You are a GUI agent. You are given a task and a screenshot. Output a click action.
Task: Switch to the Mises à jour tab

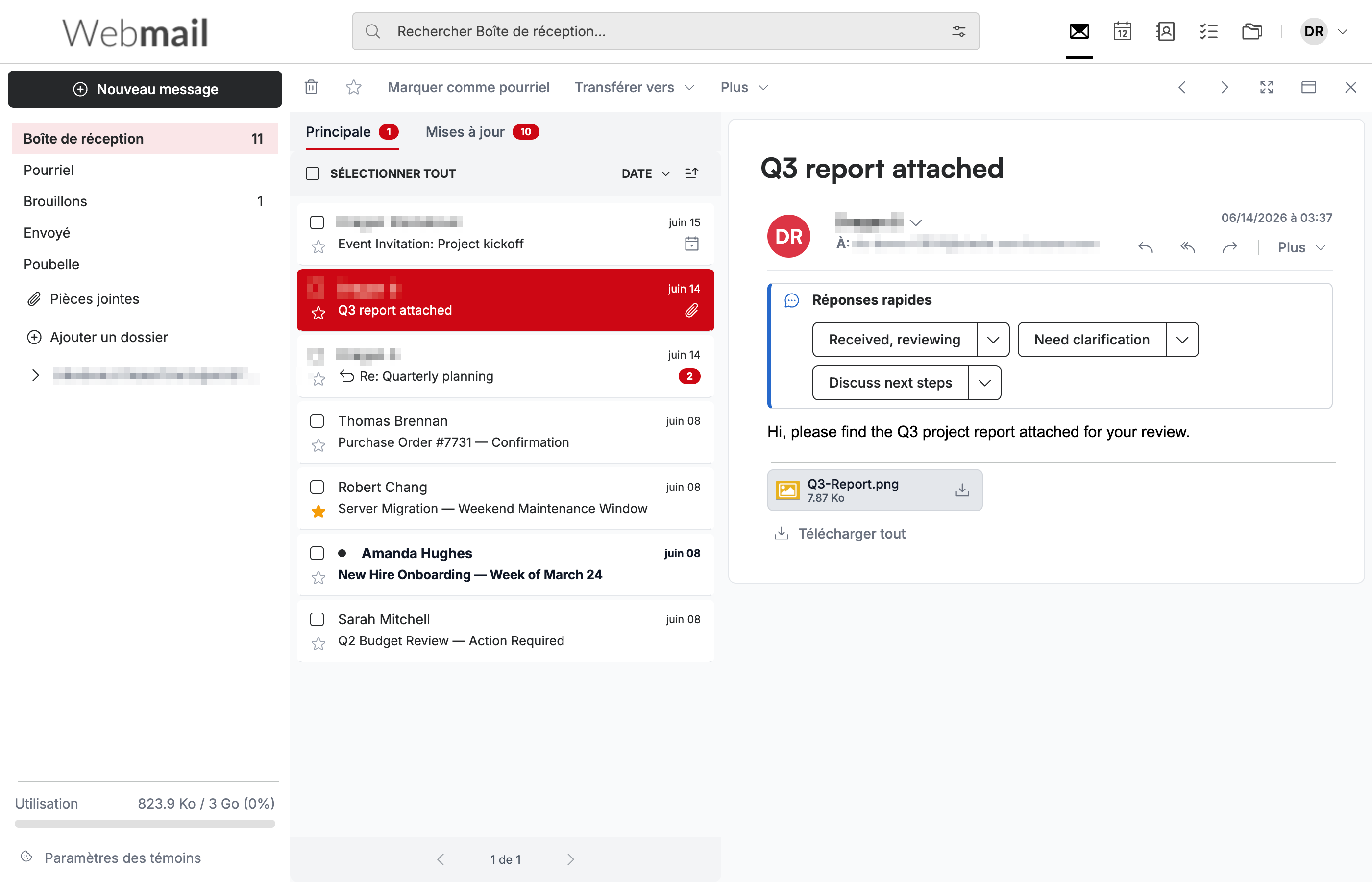(x=482, y=132)
